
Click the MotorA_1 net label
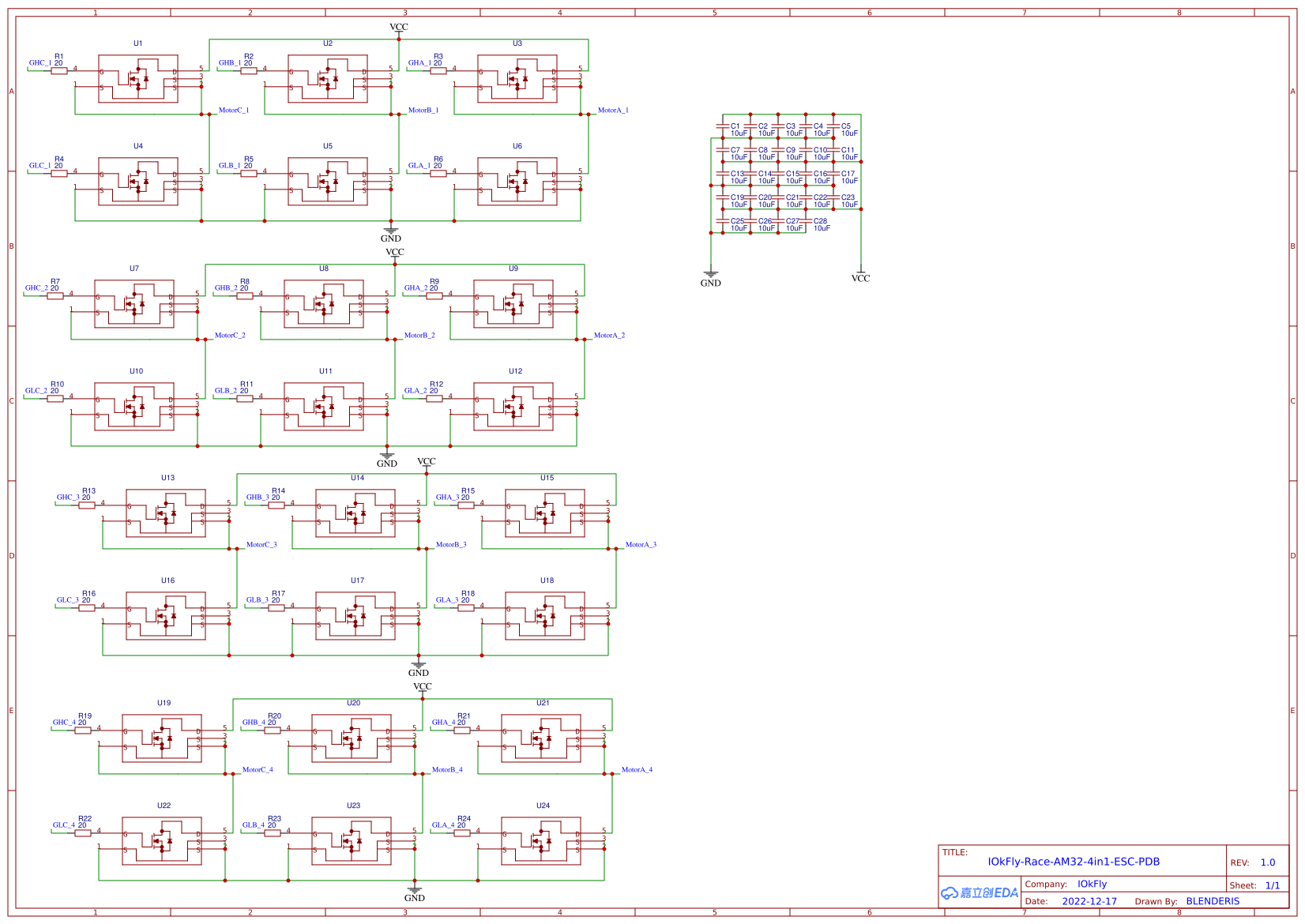click(612, 110)
